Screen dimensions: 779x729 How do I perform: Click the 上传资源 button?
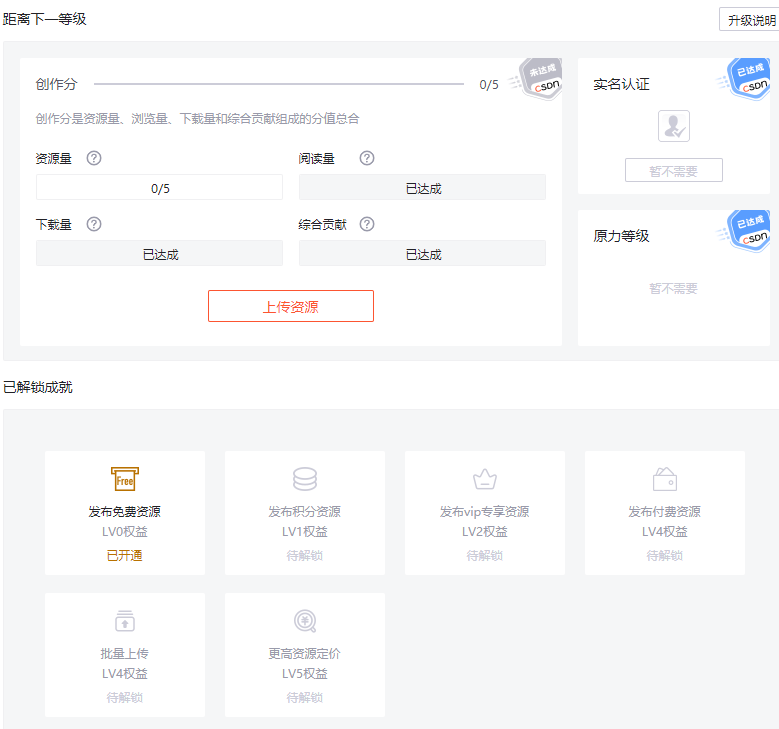click(291, 306)
